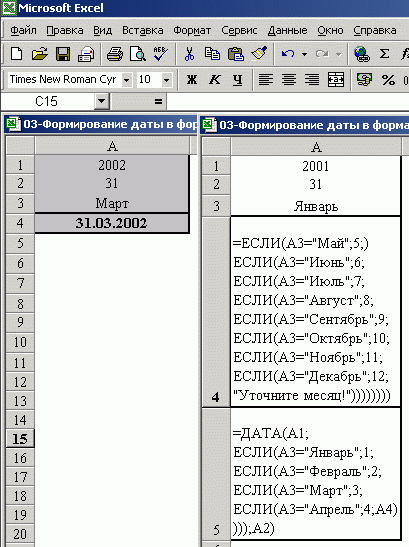This screenshot has height=547, width=409.
Task: Toggle bold Ж formatting
Action: coord(192,80)
